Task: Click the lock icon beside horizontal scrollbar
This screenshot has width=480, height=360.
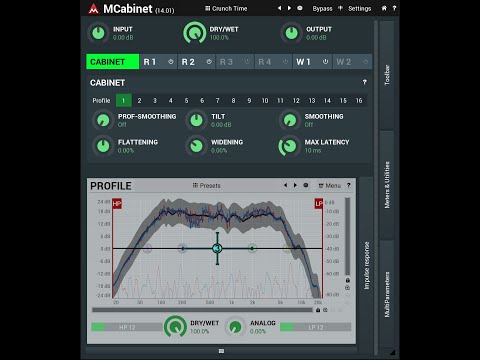Action: click(x=318, y=310)
